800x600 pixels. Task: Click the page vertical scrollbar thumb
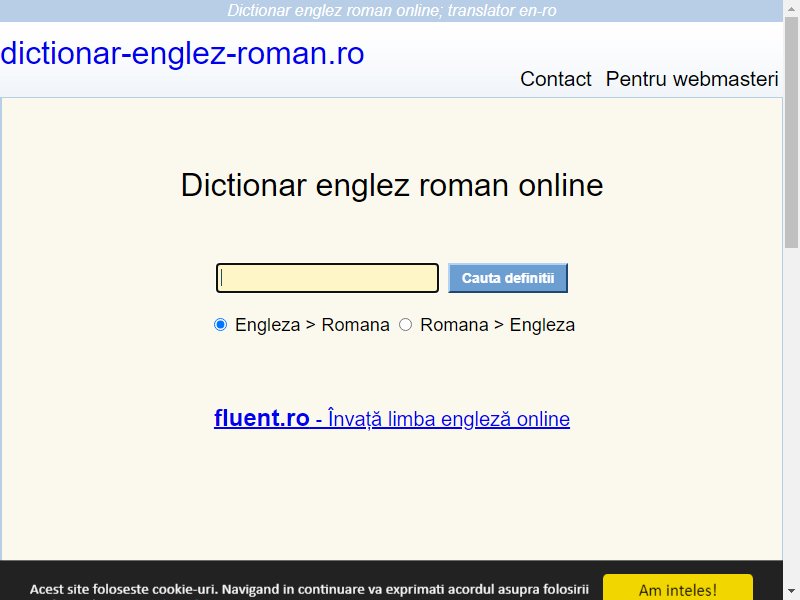[x=791, y=133]
